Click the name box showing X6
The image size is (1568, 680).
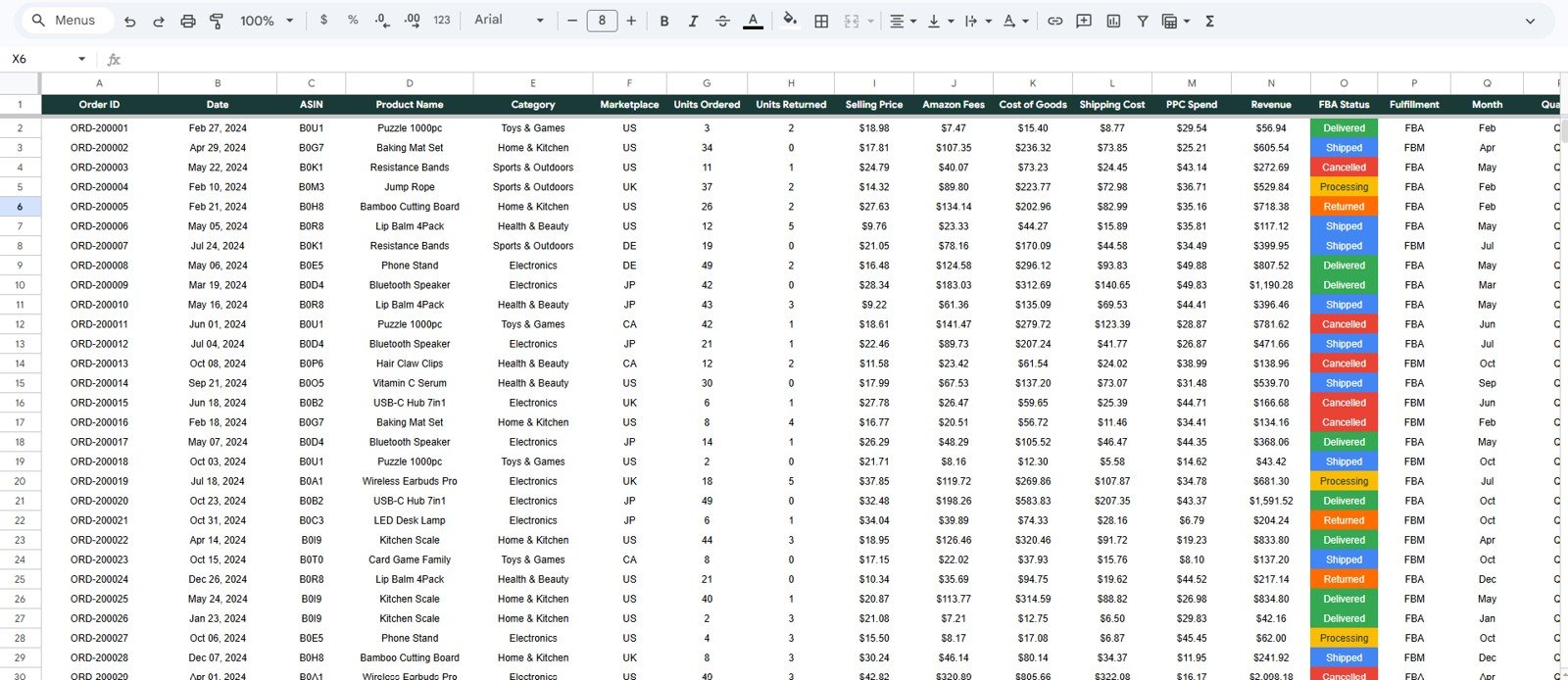(39, 59)
